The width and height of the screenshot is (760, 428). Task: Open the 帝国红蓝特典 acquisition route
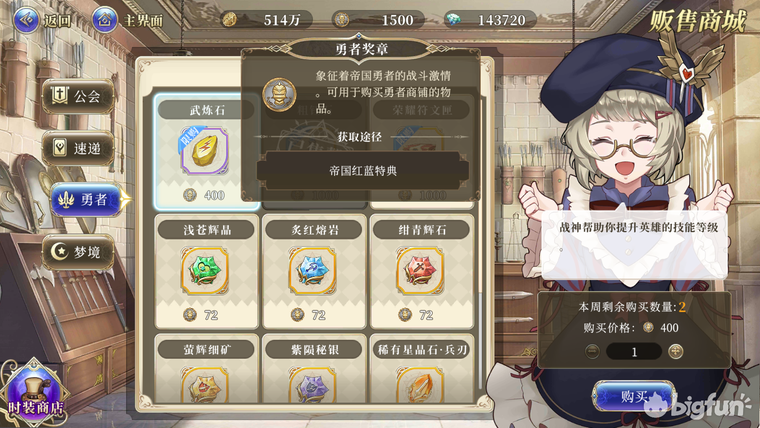coord(363,171)
